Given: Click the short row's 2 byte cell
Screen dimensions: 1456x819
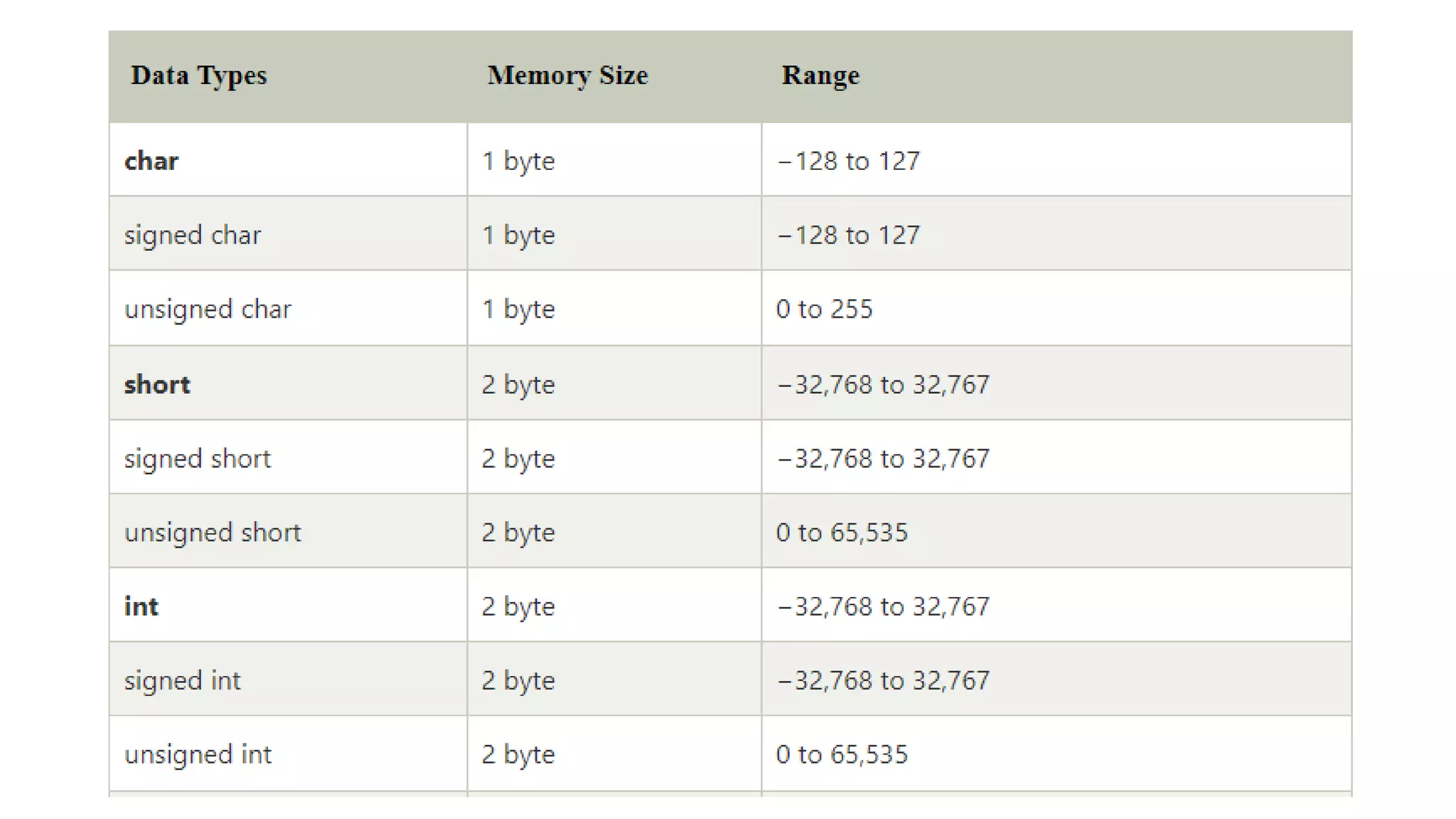Looking at the screenshot, I should click(518, 385).
